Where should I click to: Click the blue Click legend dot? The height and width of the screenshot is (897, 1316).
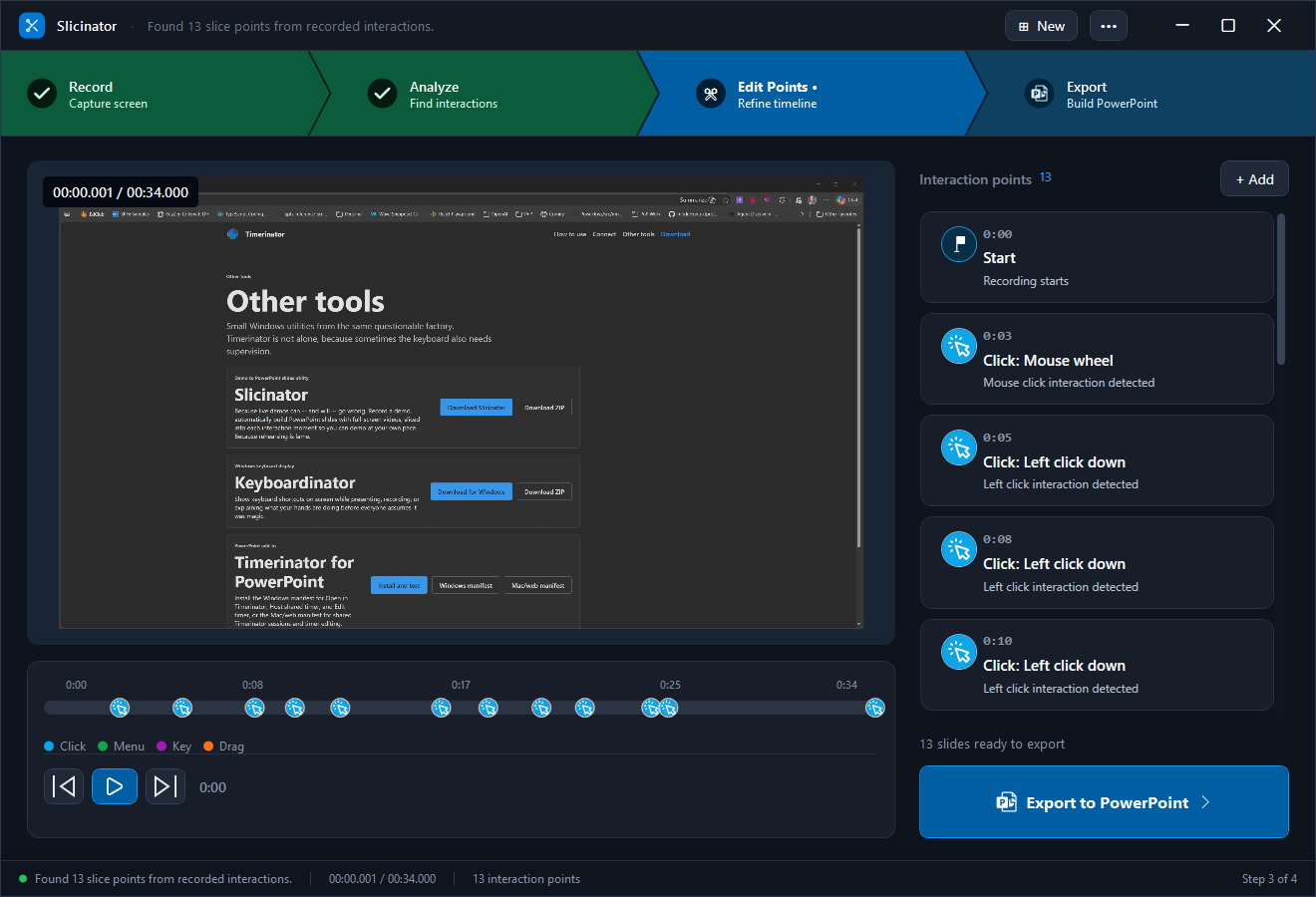(49, 747)
